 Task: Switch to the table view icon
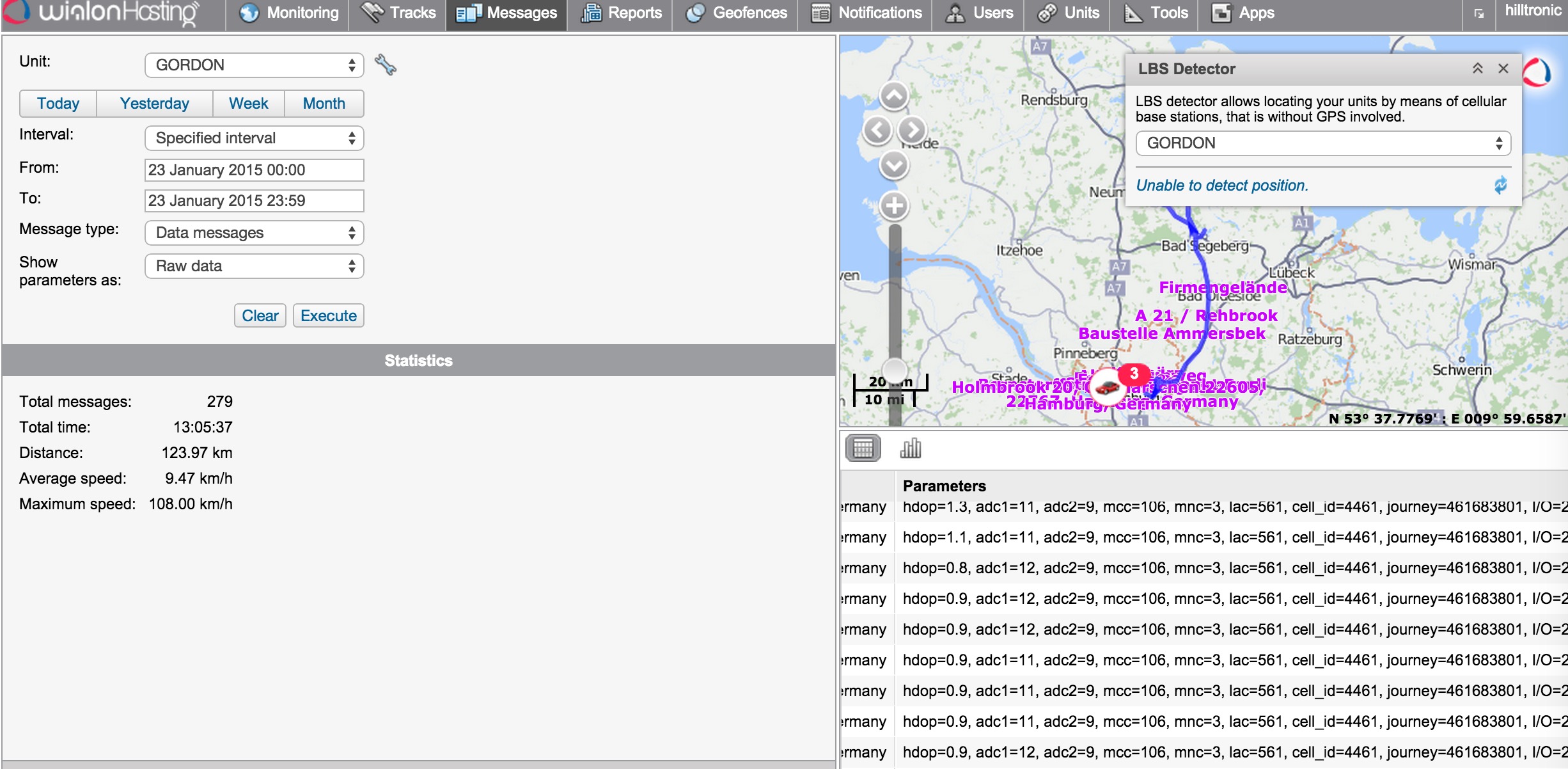point(863,448)
